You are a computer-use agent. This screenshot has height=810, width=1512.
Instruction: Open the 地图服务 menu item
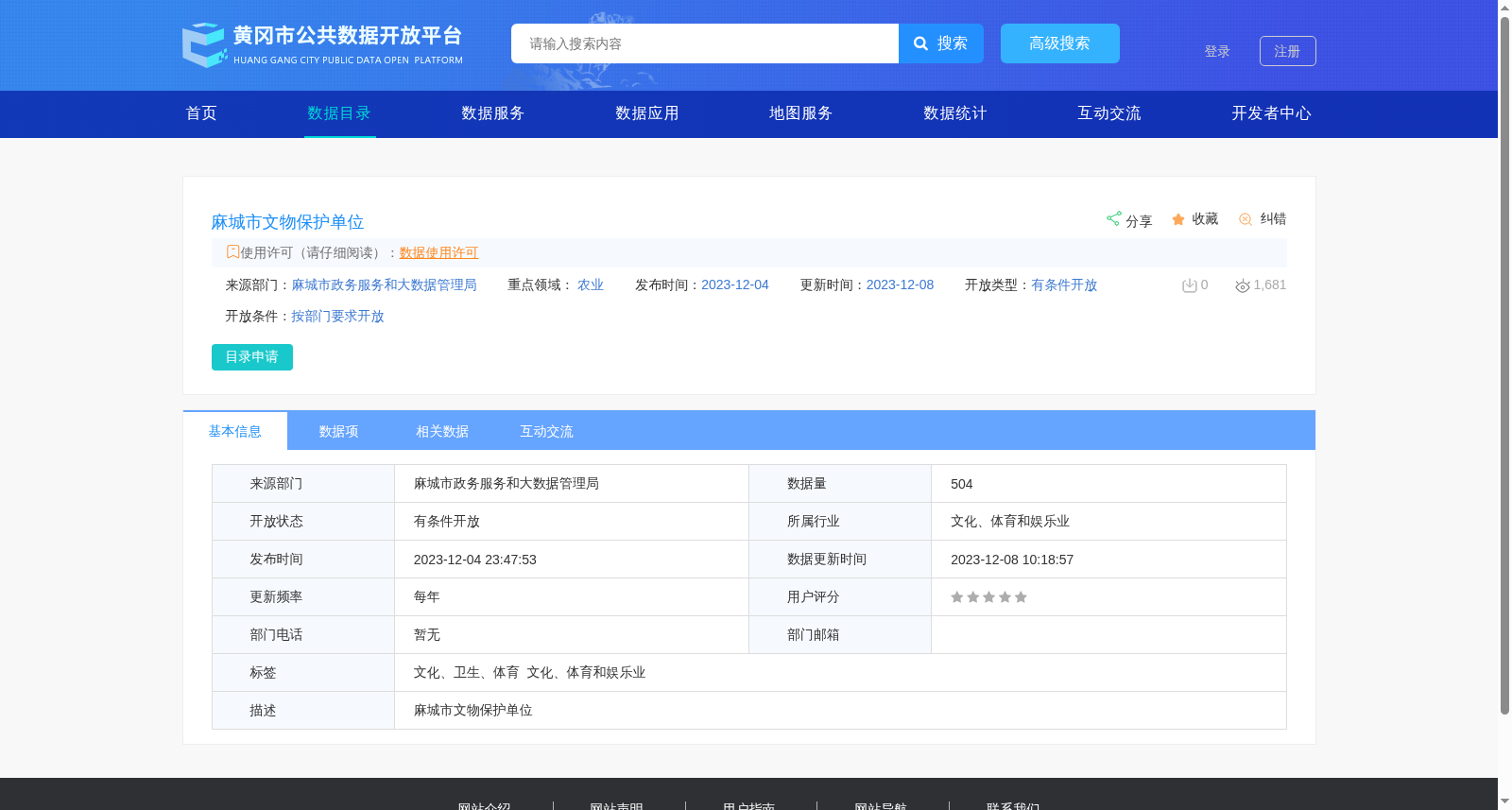click(x=801, y=113)
